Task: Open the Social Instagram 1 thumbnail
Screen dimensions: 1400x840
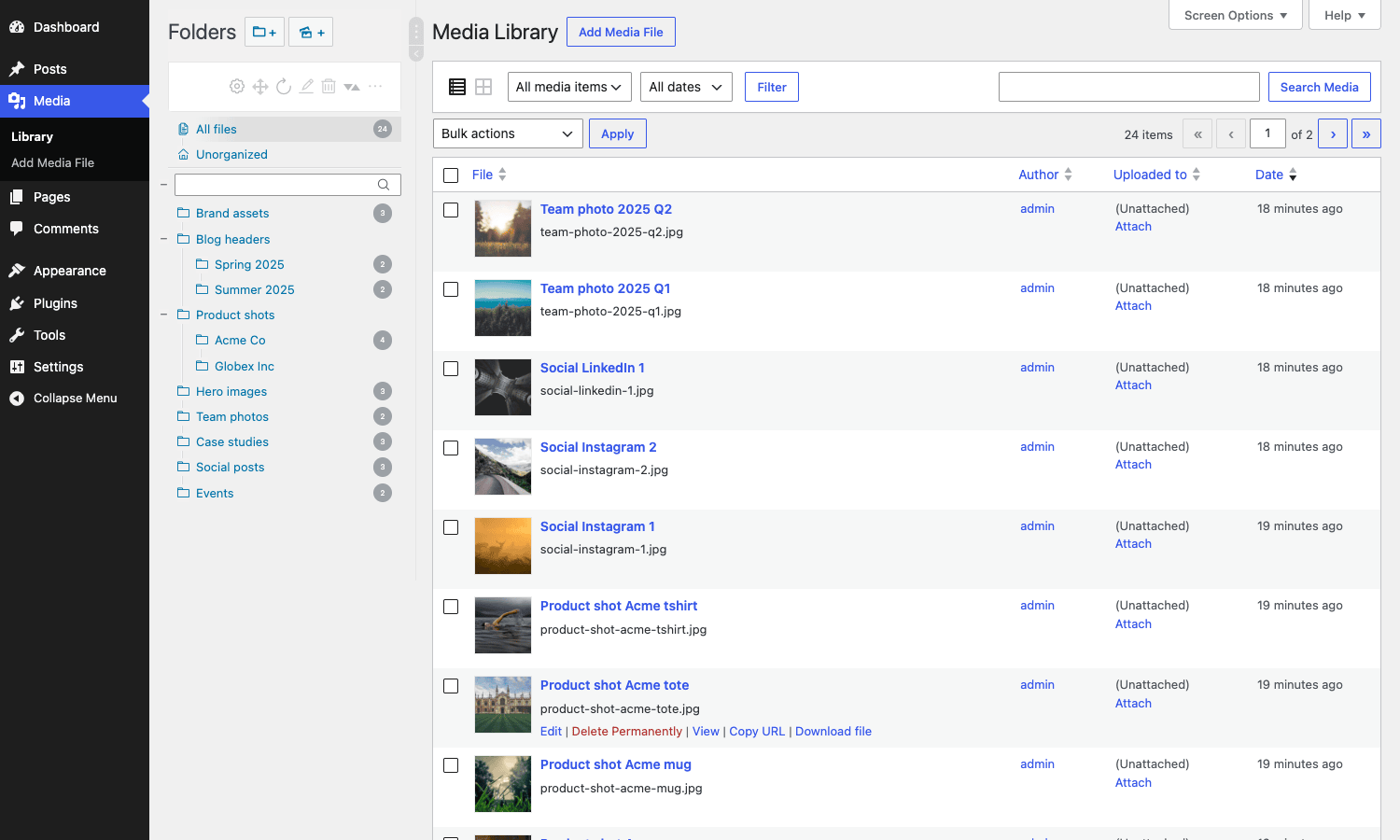Action: (x=503, y=546)
